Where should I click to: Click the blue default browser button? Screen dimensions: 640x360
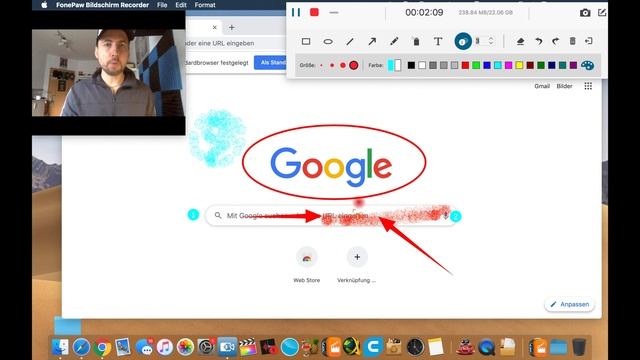pos(271,62)
